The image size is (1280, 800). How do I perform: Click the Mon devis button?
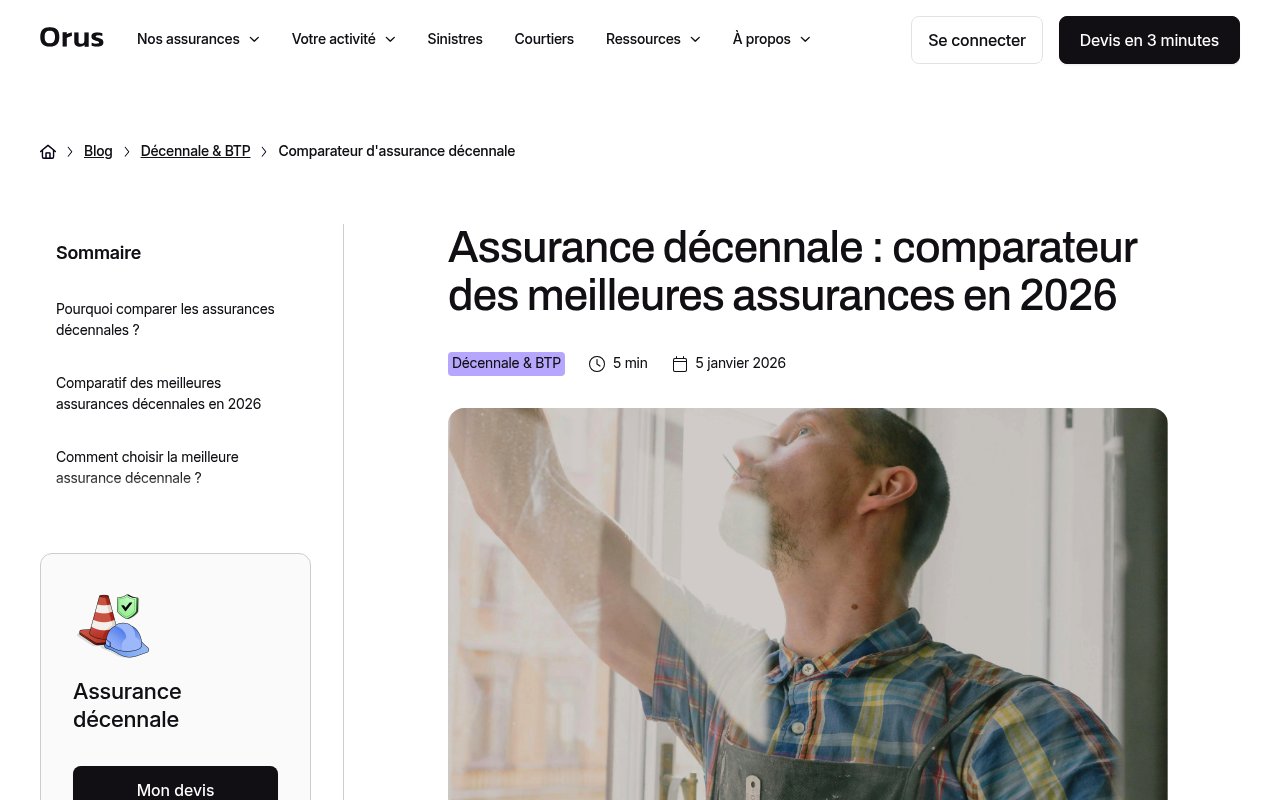175,784
